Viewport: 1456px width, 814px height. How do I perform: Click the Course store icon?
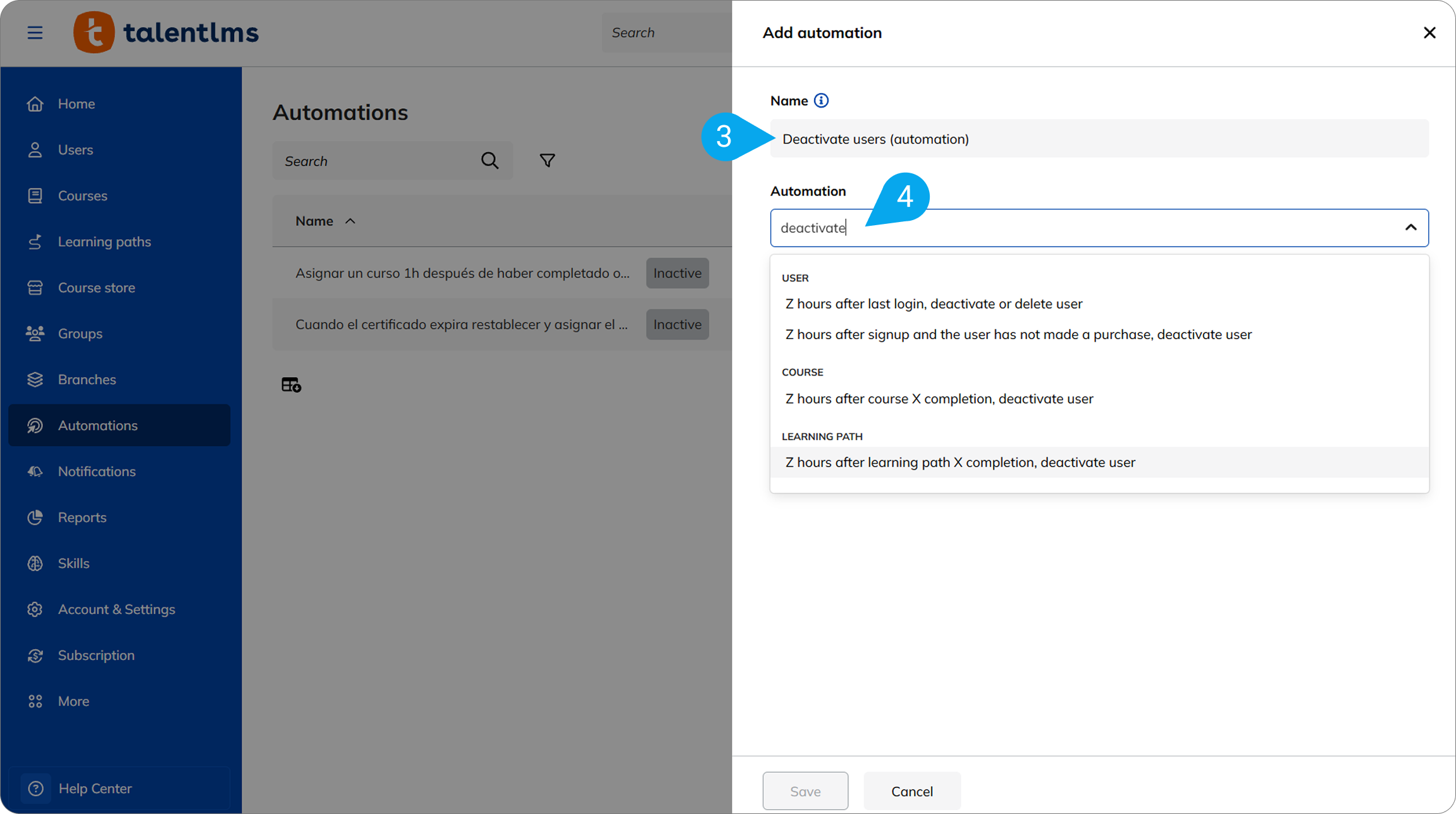[35, 288]
